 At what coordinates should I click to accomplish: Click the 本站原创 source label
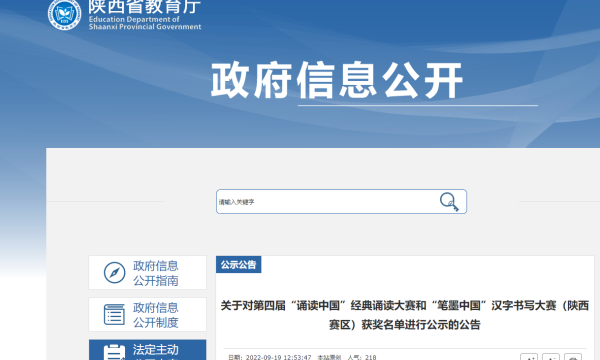(x=329, y=357)
